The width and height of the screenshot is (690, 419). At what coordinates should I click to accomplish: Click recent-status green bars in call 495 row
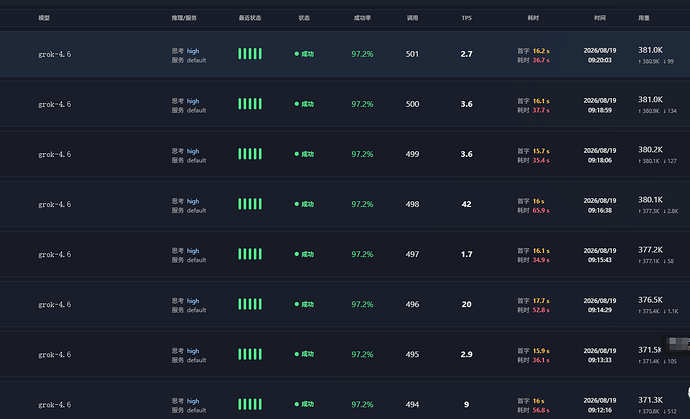tap(250, 354)
